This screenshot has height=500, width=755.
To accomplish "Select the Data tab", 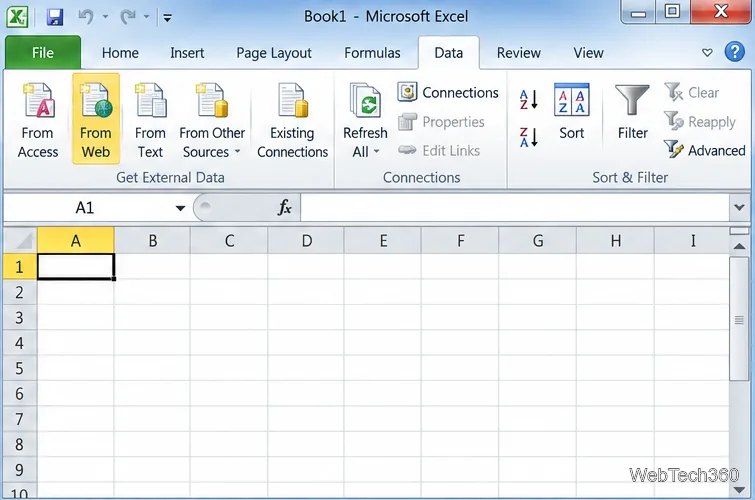I will click(x=449, y=53).
